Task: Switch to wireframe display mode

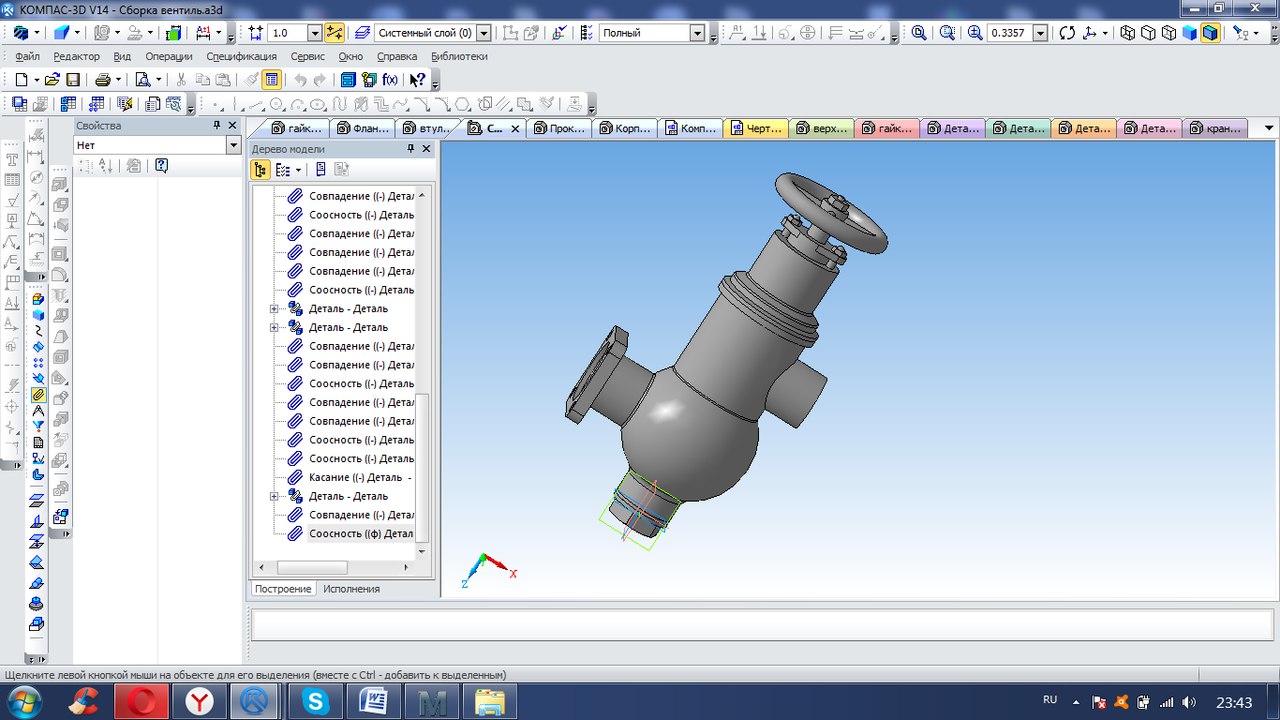Action: click(1128, 33)
